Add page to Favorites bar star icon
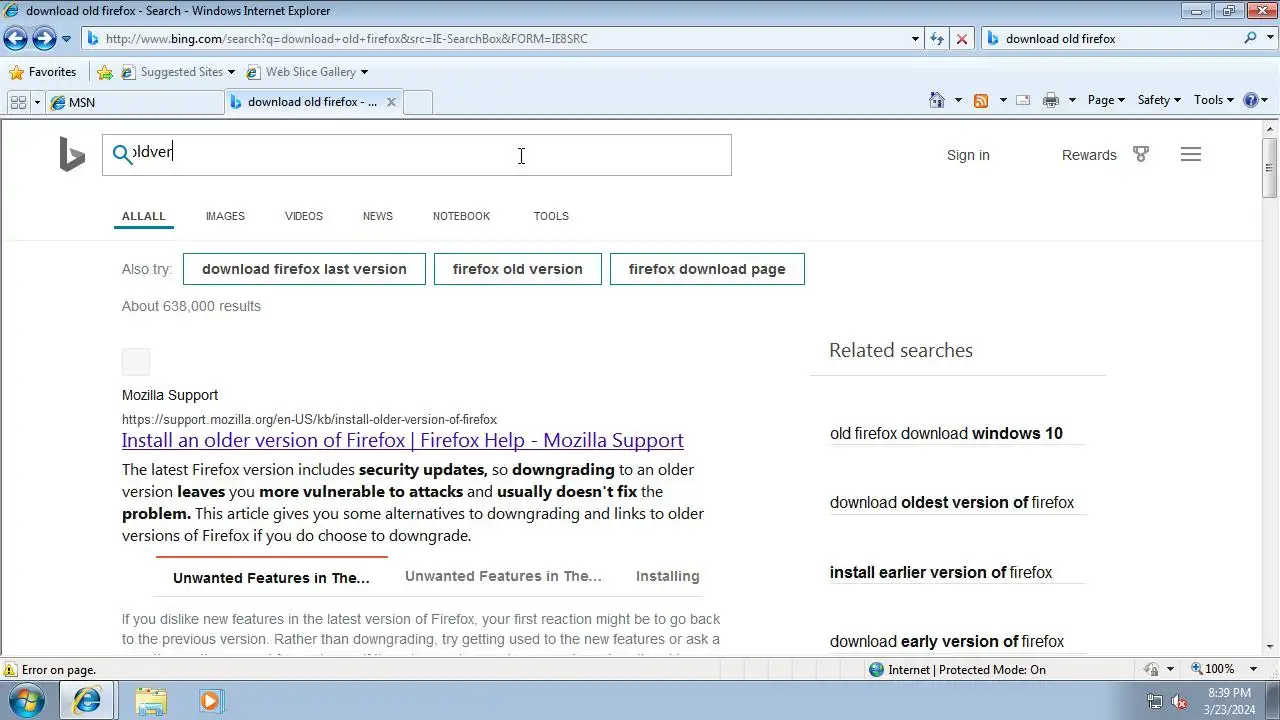The width and height of the screenshot is (1280, 720). pyautogui.click(x=105, y=72)
